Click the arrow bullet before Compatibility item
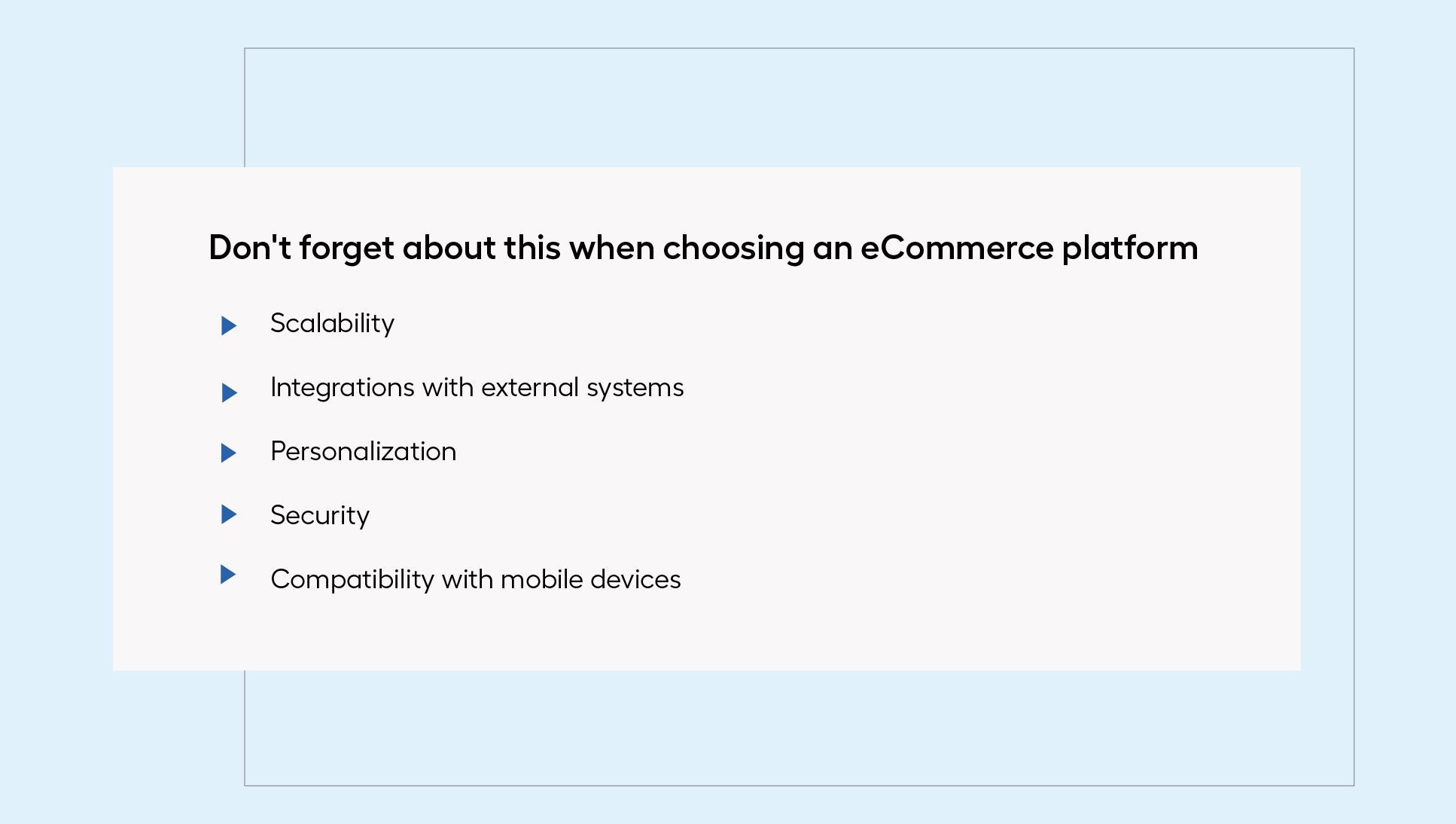Viewport: 1456px width, 824px height. coord(228,575)
